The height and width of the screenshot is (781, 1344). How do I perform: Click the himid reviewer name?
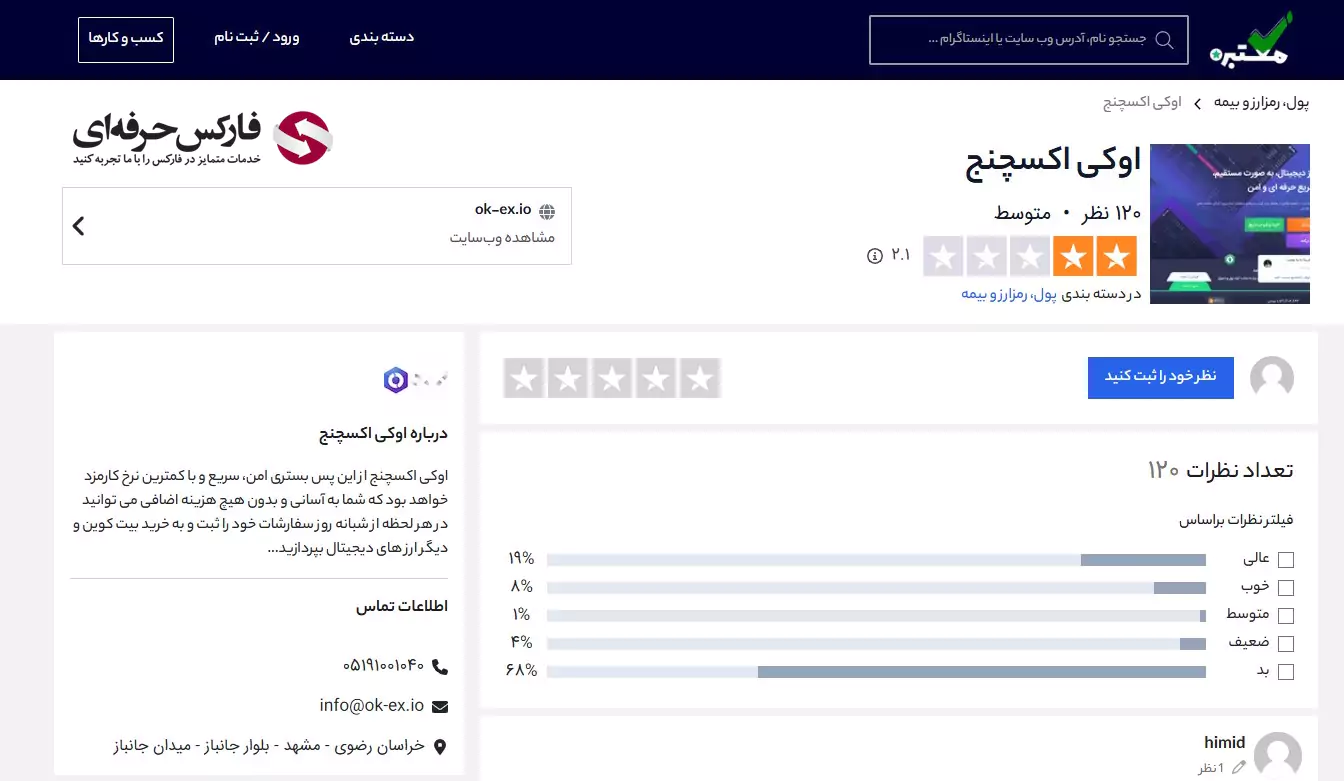point(1224,743)
